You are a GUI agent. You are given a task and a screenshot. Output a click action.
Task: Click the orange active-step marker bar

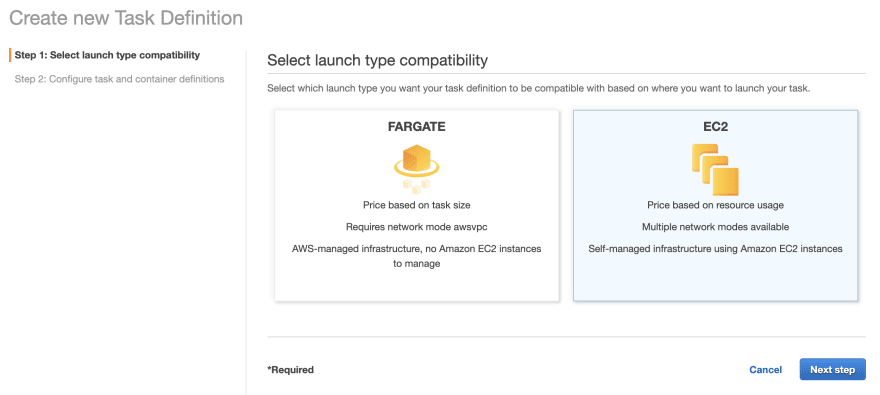pos(10,55)
